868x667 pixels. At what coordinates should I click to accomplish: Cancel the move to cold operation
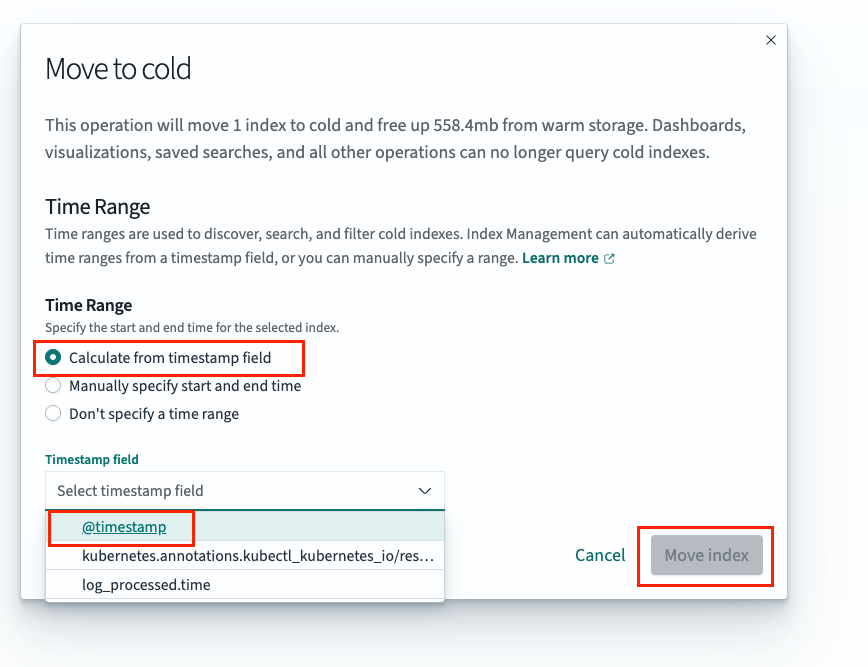[600, 555]
